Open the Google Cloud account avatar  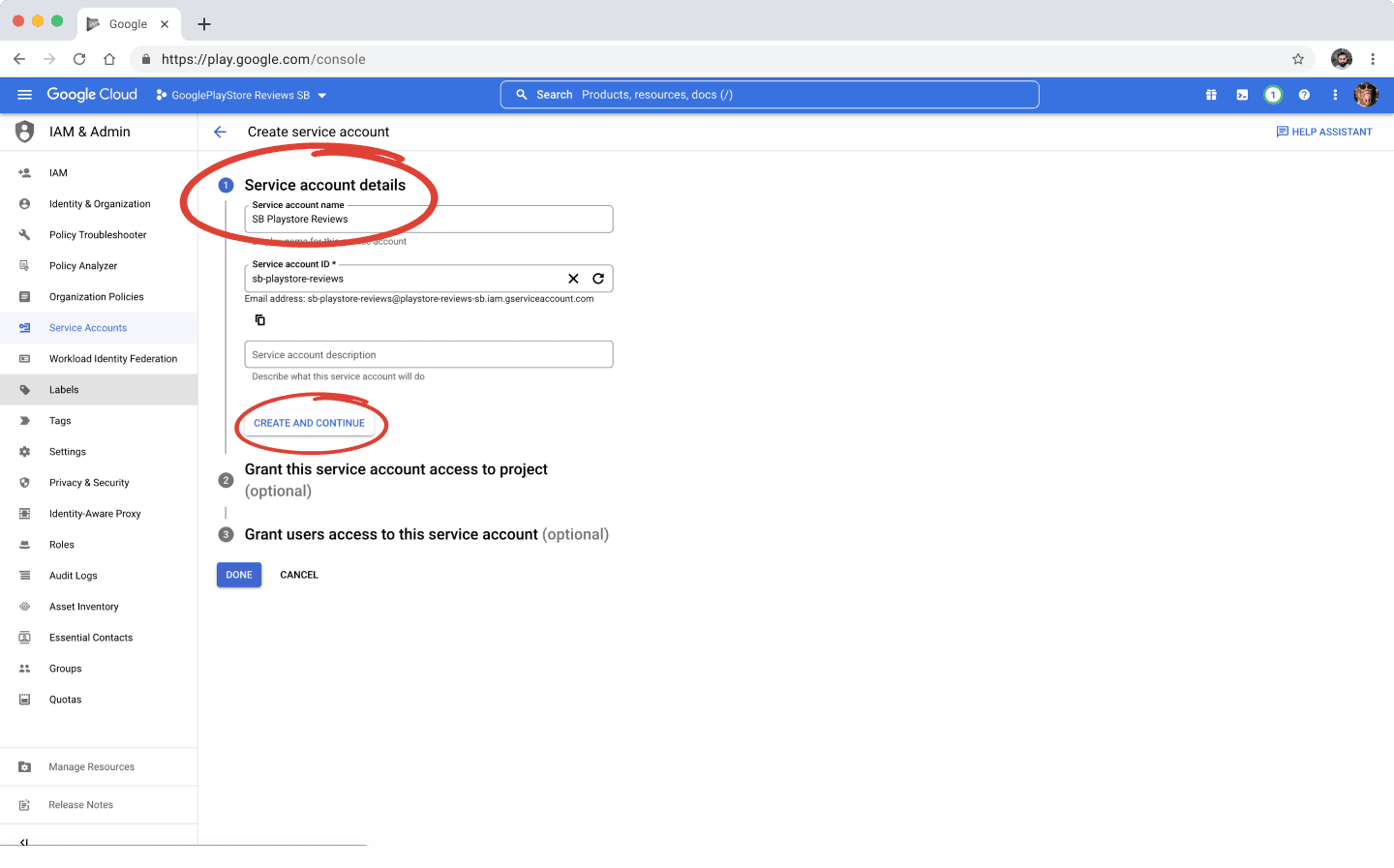(x=1366, y=95)
